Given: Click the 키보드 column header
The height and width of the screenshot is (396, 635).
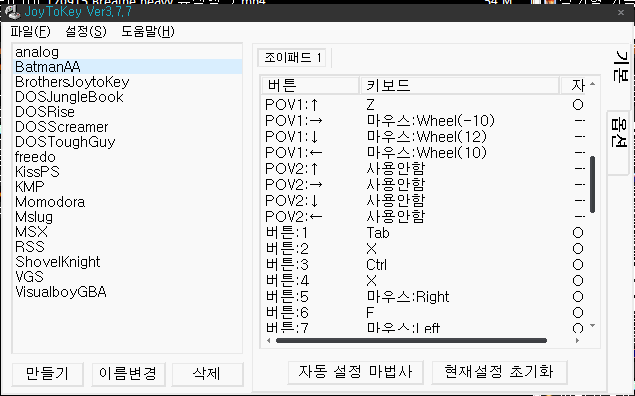Looking at the screenshot, I should (x=460, y=85).
